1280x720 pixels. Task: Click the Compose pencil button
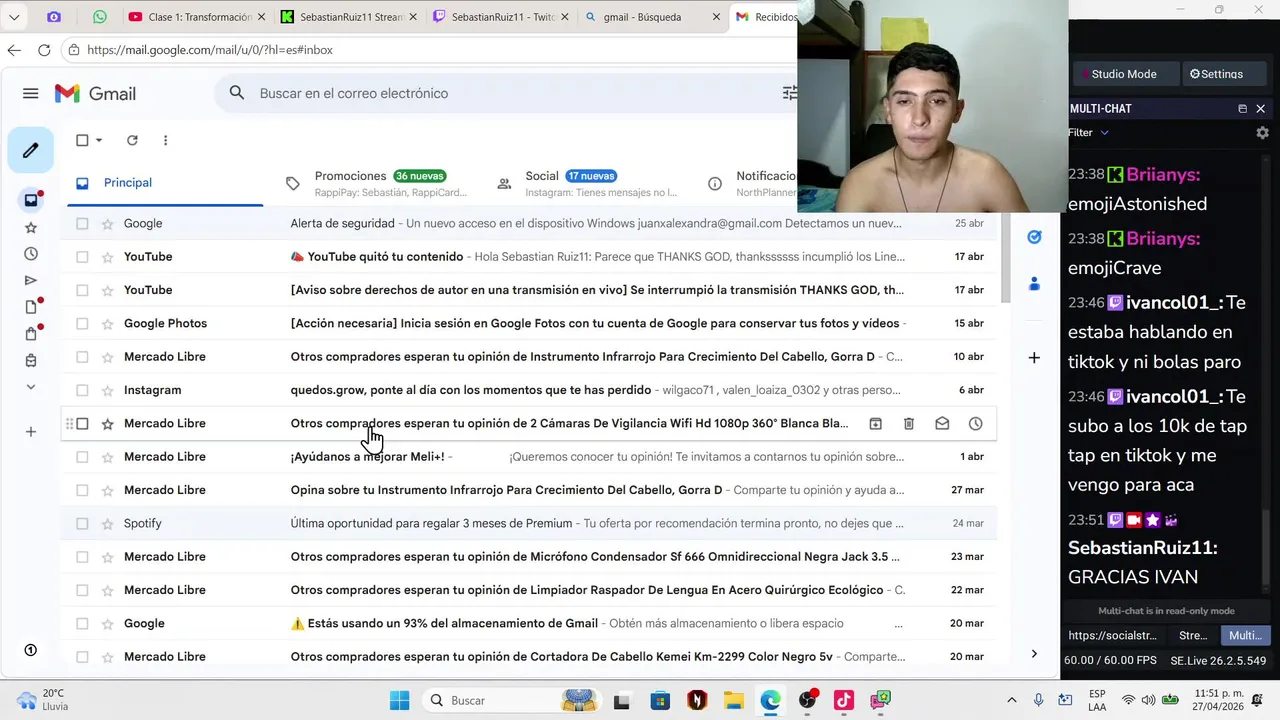(31, 150)
